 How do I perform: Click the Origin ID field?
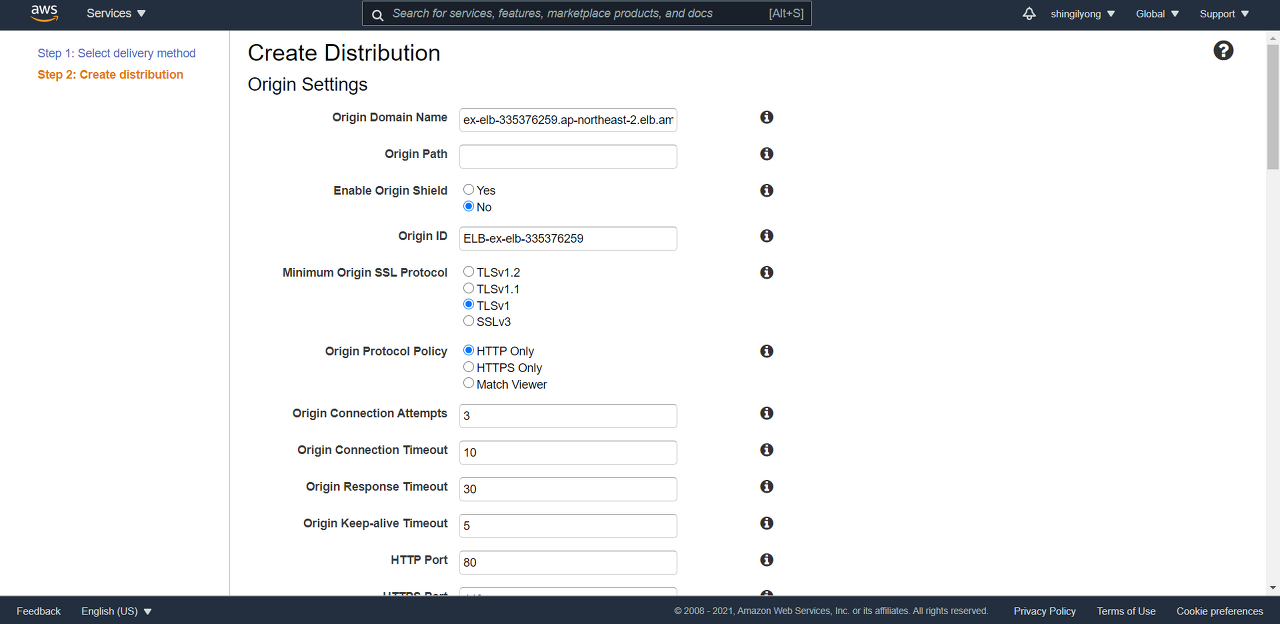568,239
